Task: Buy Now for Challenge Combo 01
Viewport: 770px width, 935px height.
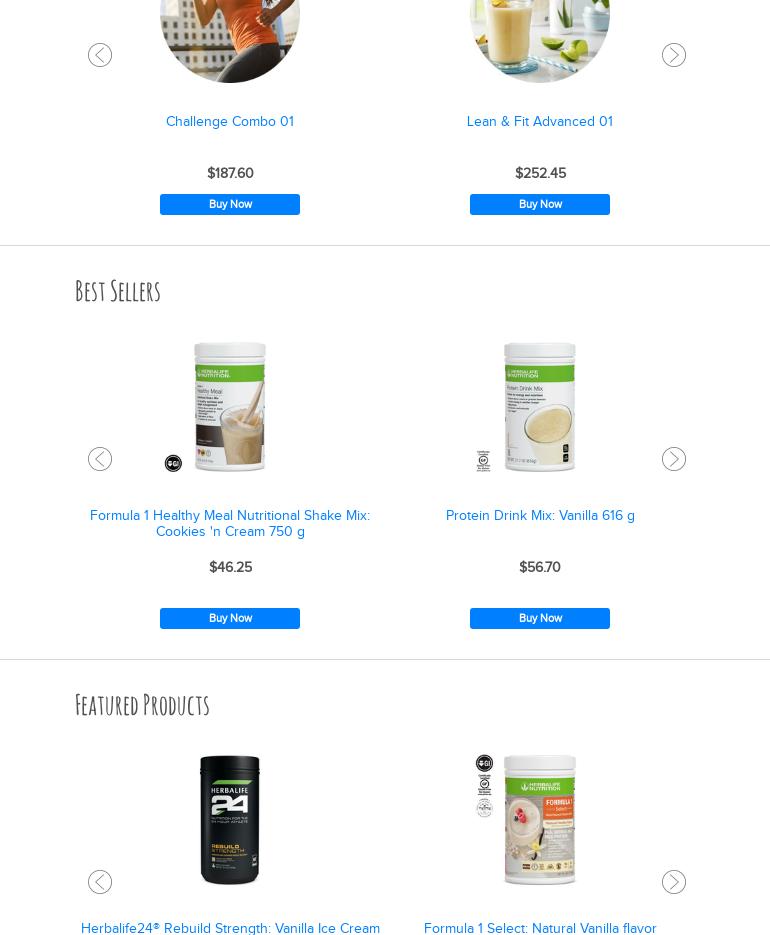Action: 230,205
